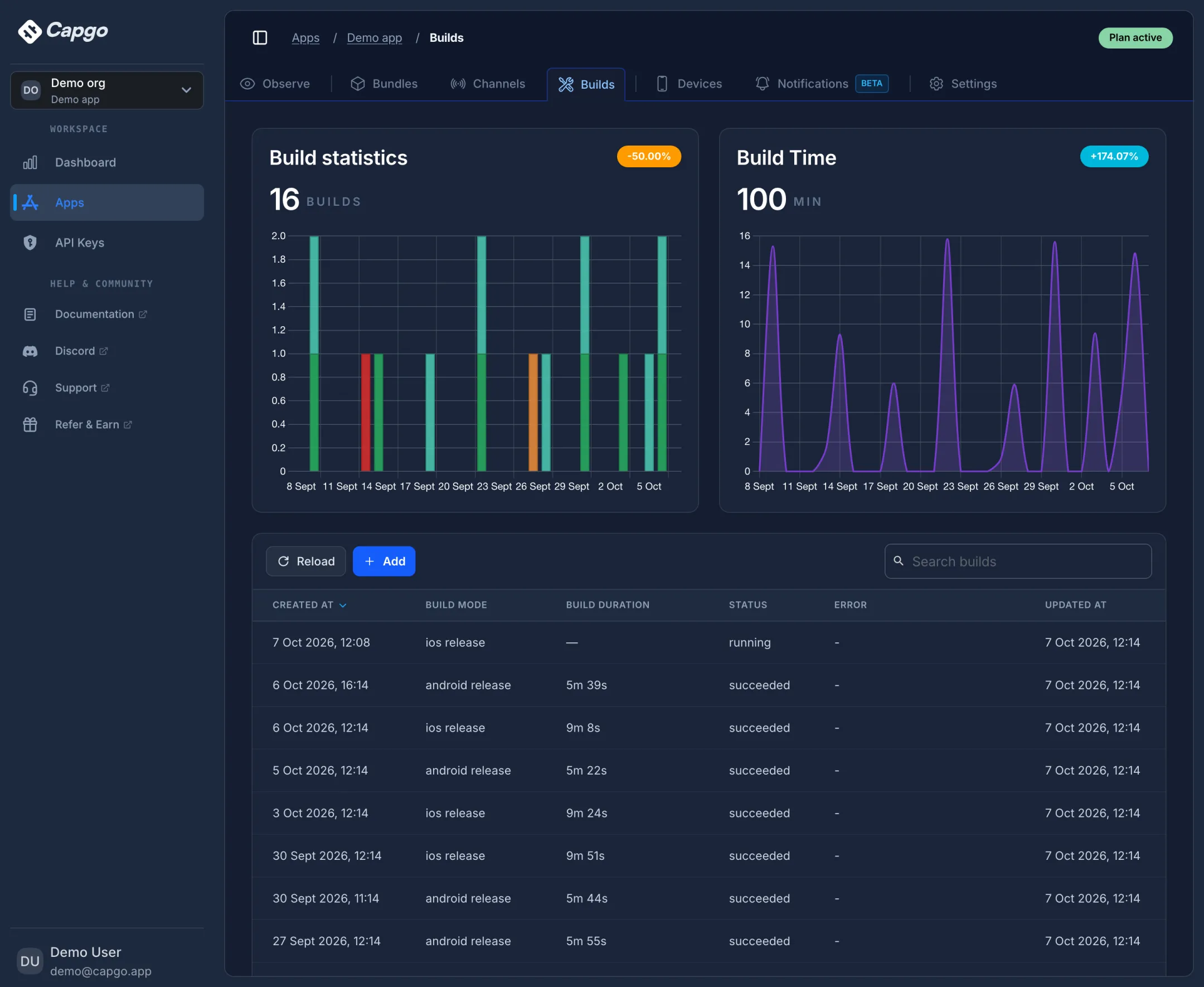Click the +174.07% build time badge
Image resolution: width=1204 pixels, height=987 pixels.
click(1114, 156)
